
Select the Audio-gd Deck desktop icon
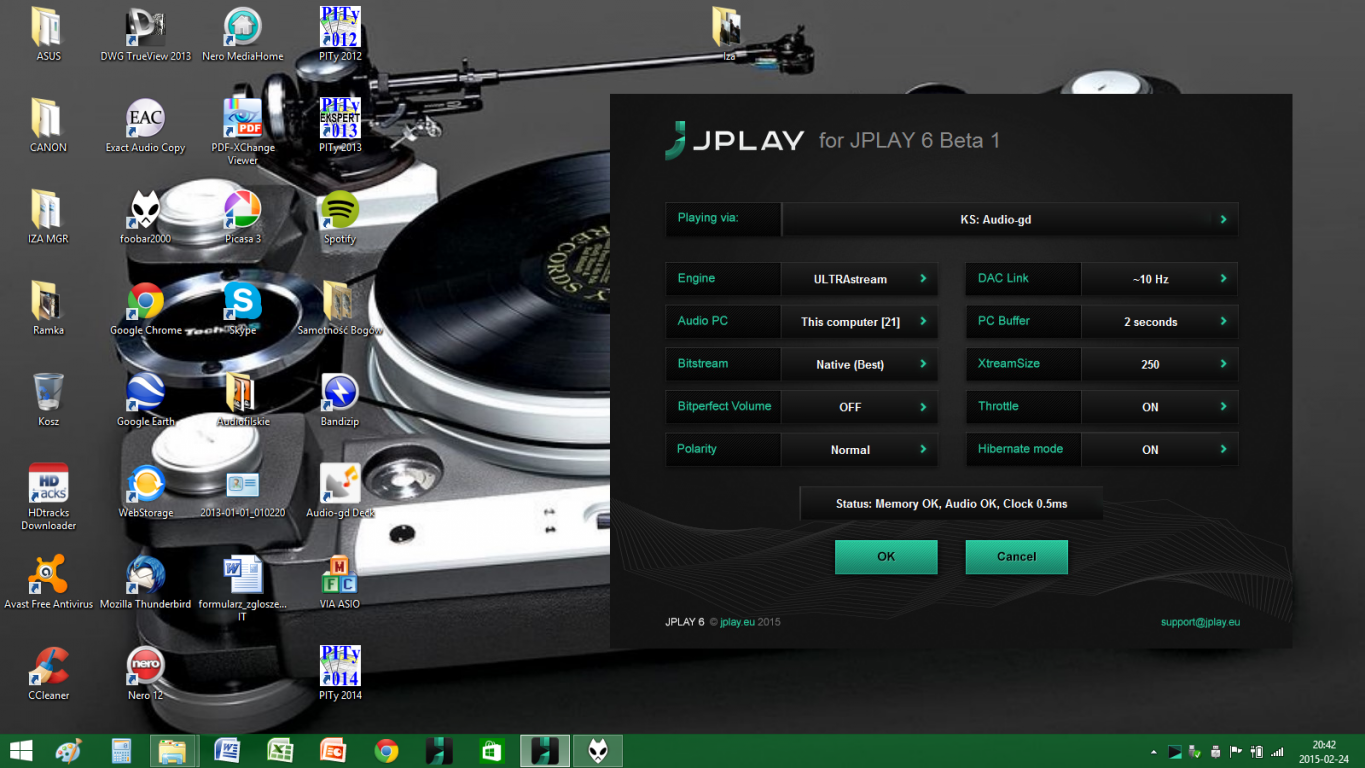point(340,490)
